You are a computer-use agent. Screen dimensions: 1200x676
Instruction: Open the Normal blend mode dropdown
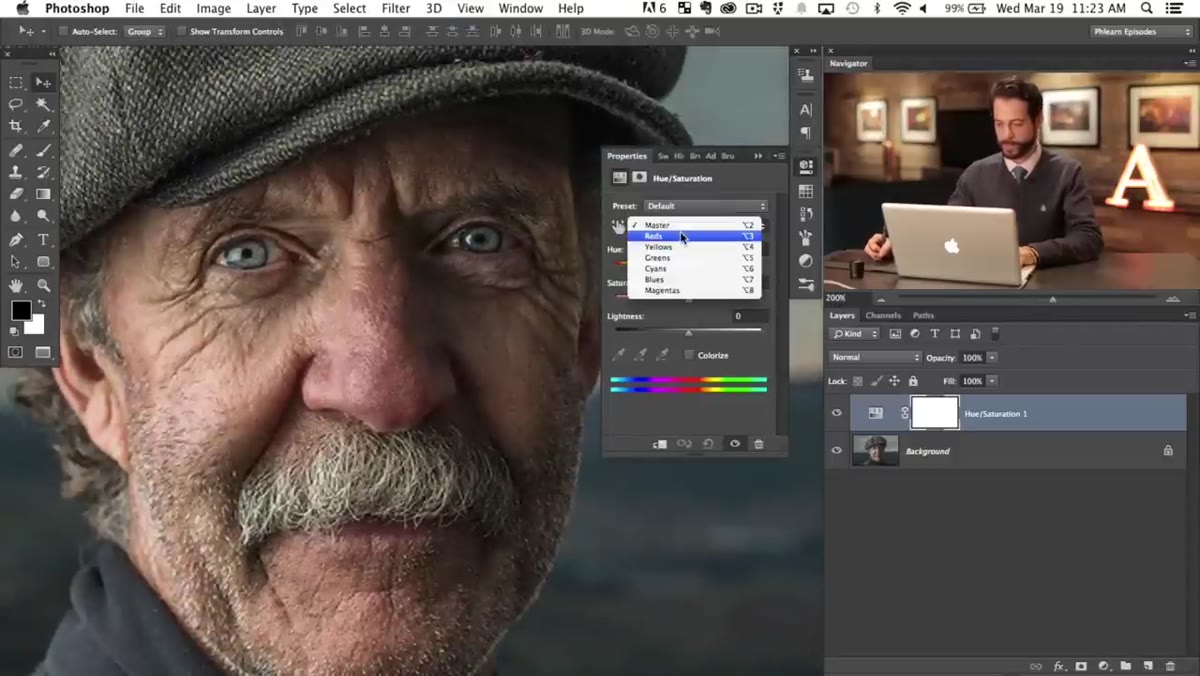[875, 357]
